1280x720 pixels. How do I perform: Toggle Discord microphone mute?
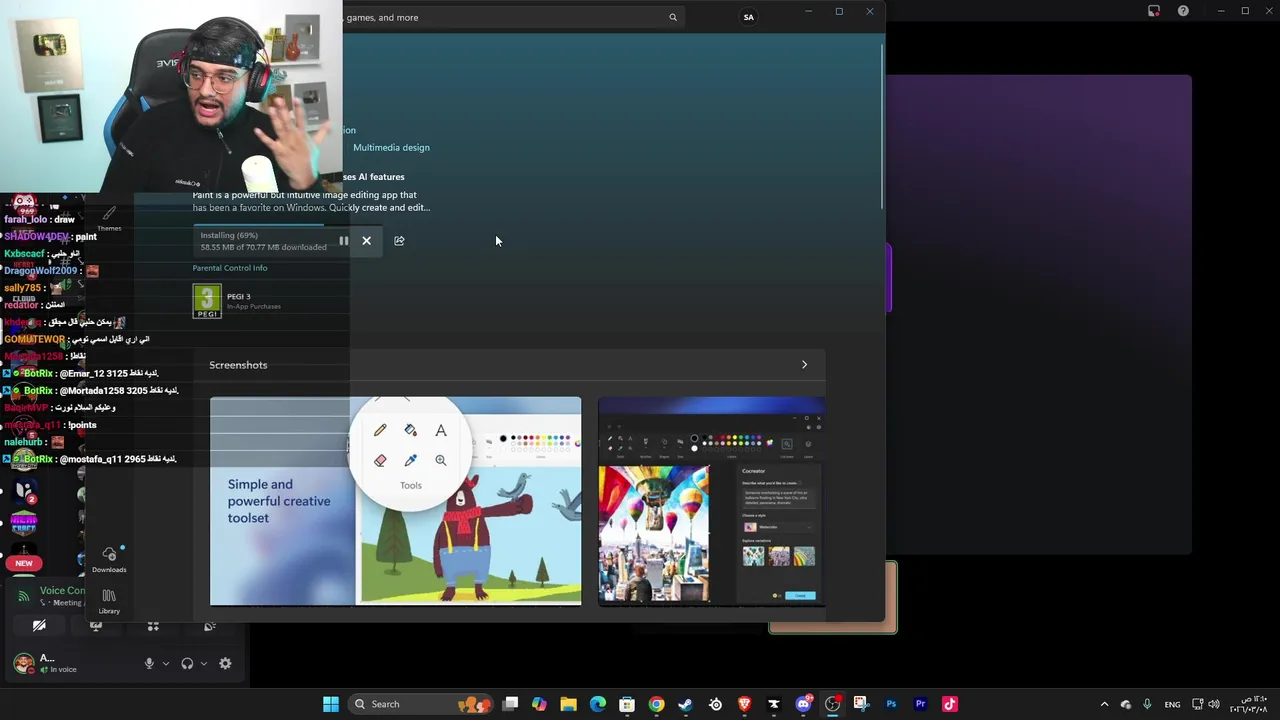(x=149, y=663)
